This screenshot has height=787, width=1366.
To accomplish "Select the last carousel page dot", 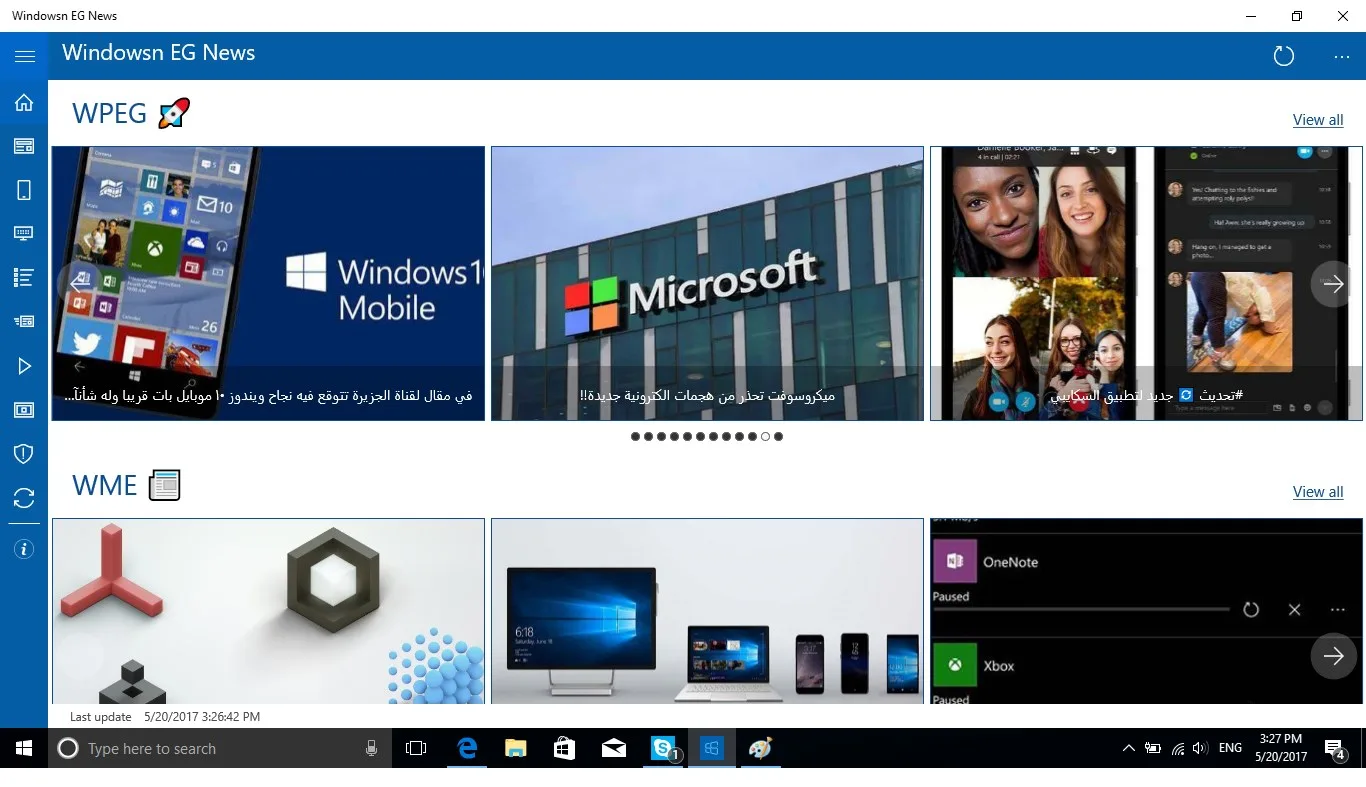I will point(779,436).
